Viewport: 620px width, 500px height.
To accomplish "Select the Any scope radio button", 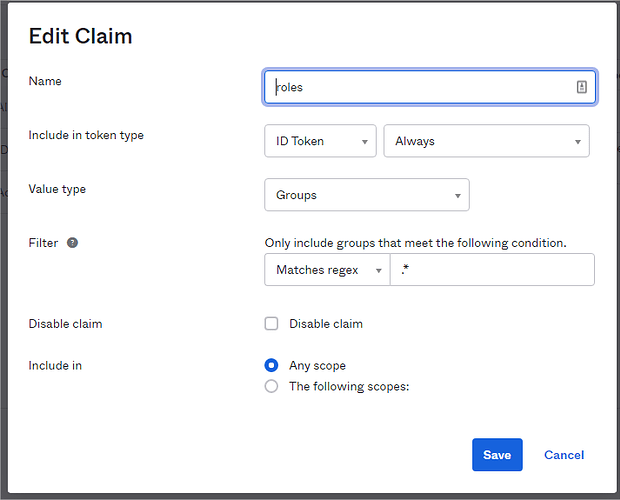I will [271, 366].
